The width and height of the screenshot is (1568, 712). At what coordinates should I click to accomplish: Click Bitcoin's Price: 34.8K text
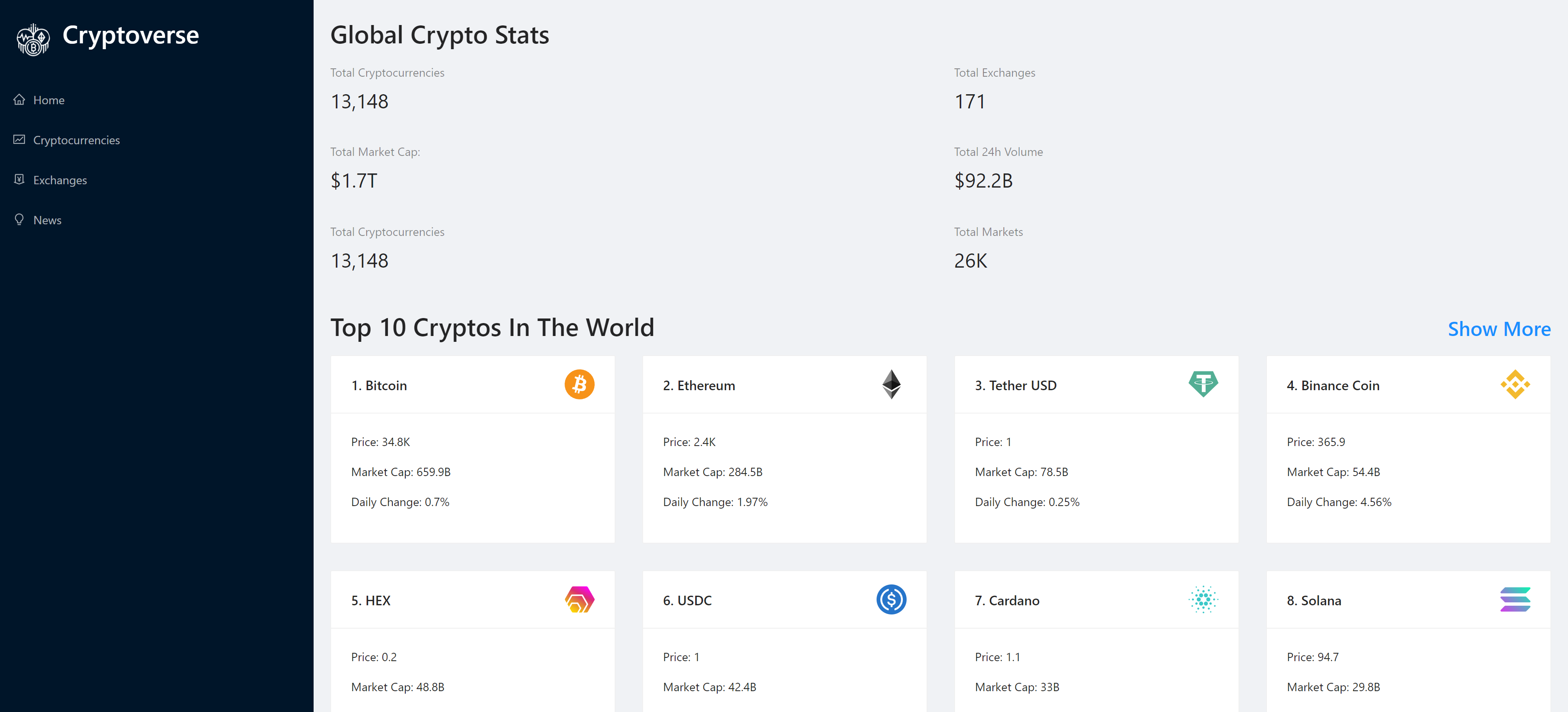pos(380,442)
